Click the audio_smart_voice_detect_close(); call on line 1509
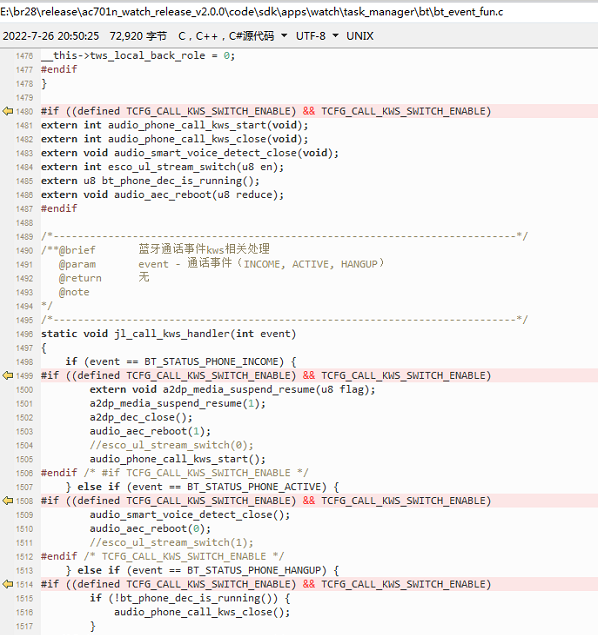The image size is (598, 635). [190, 515]
